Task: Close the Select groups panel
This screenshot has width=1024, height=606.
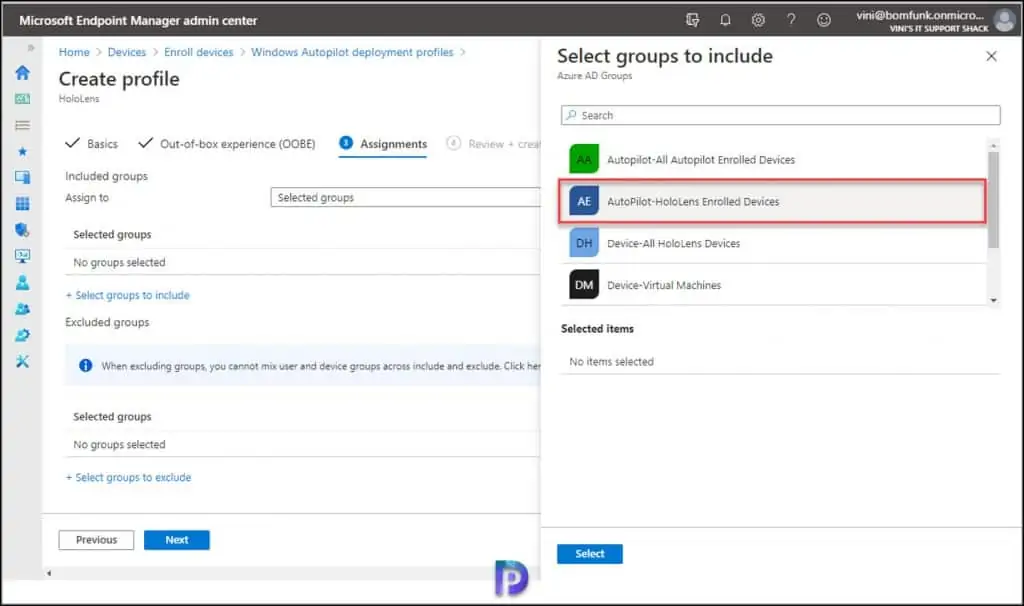Action: pyautogui.click(x=991, y=56)
